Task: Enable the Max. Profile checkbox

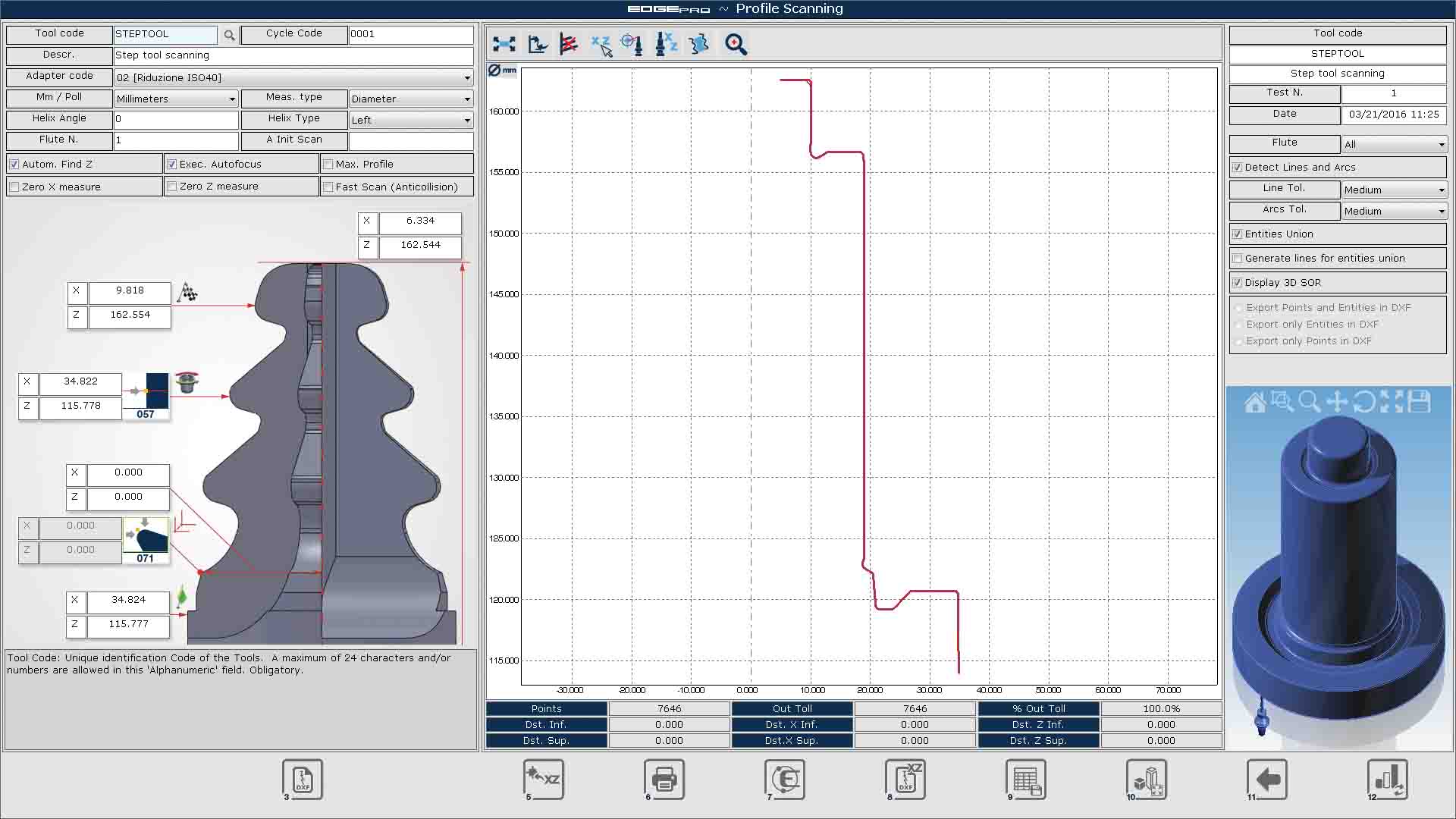Action: pyautogui.click(x=328, y=165)
